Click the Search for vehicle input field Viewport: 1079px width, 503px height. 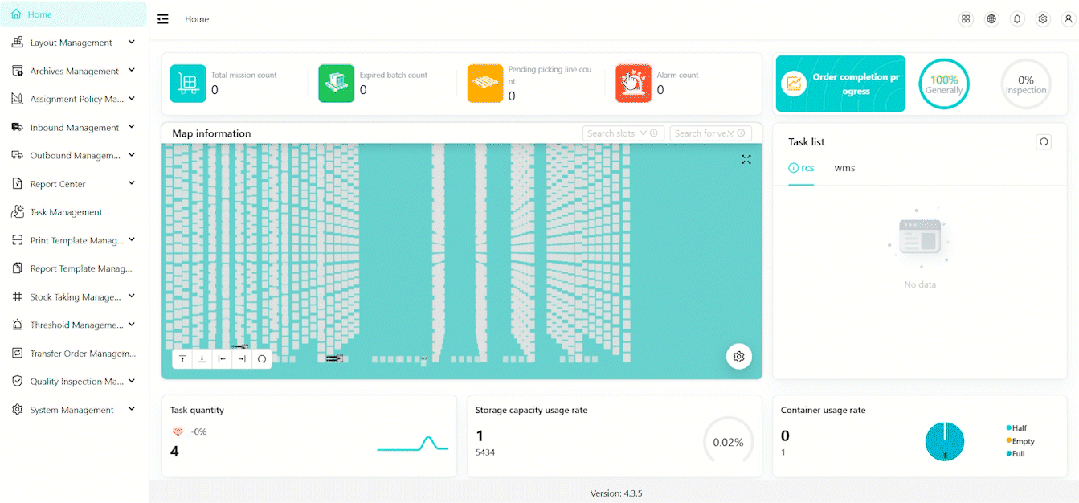tap(714, 133)
